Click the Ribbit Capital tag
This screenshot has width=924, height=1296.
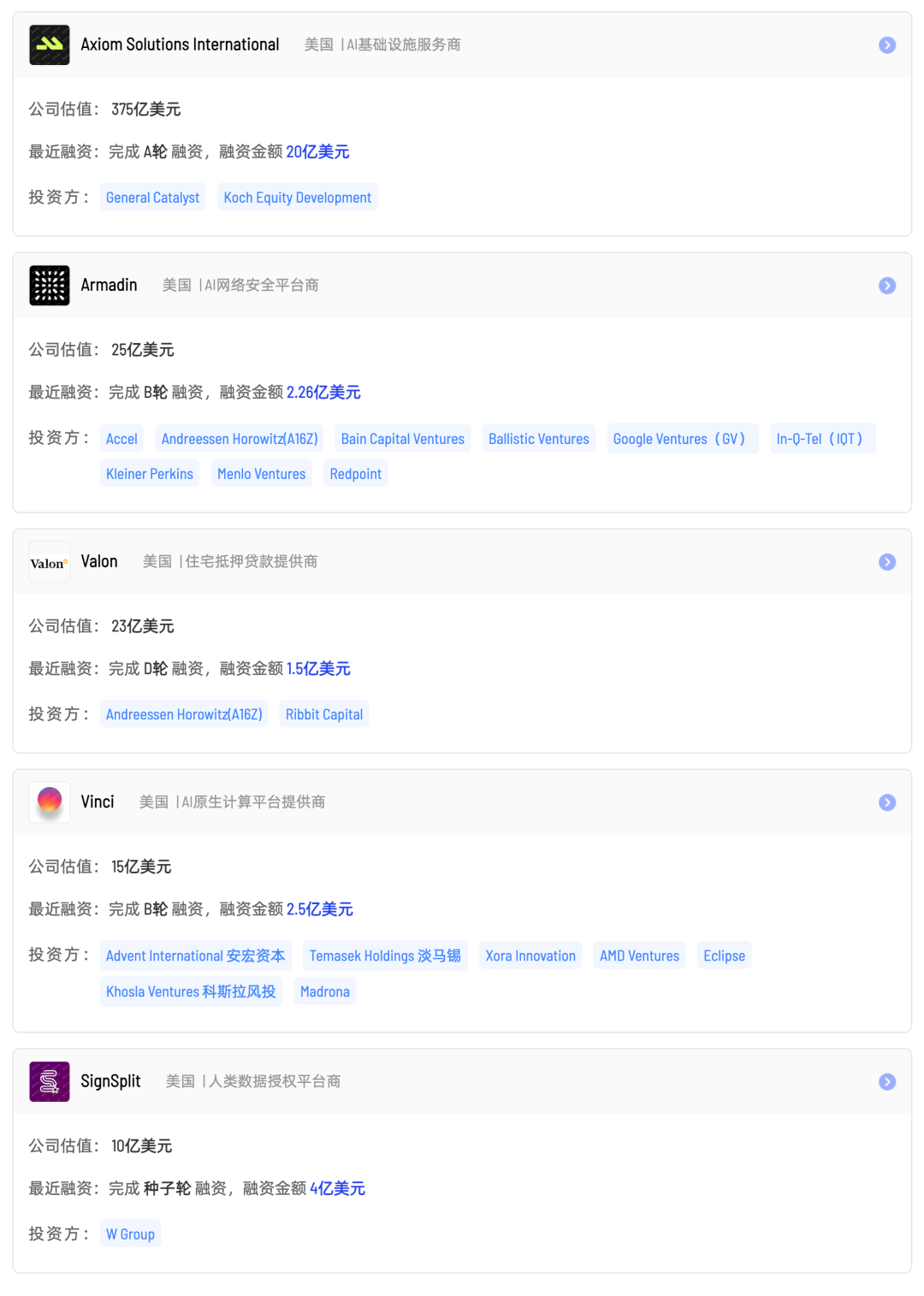pos(324,714)
